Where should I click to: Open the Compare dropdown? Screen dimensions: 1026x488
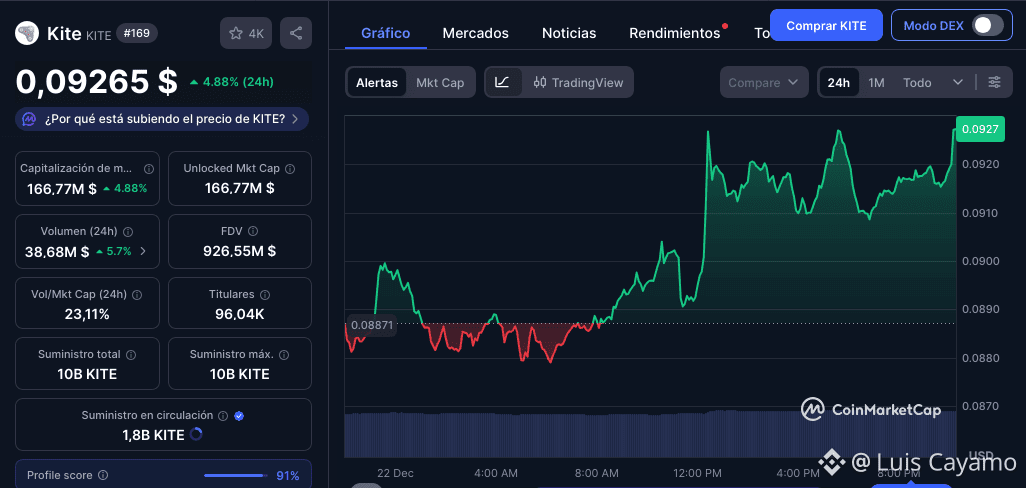[764, 82]
